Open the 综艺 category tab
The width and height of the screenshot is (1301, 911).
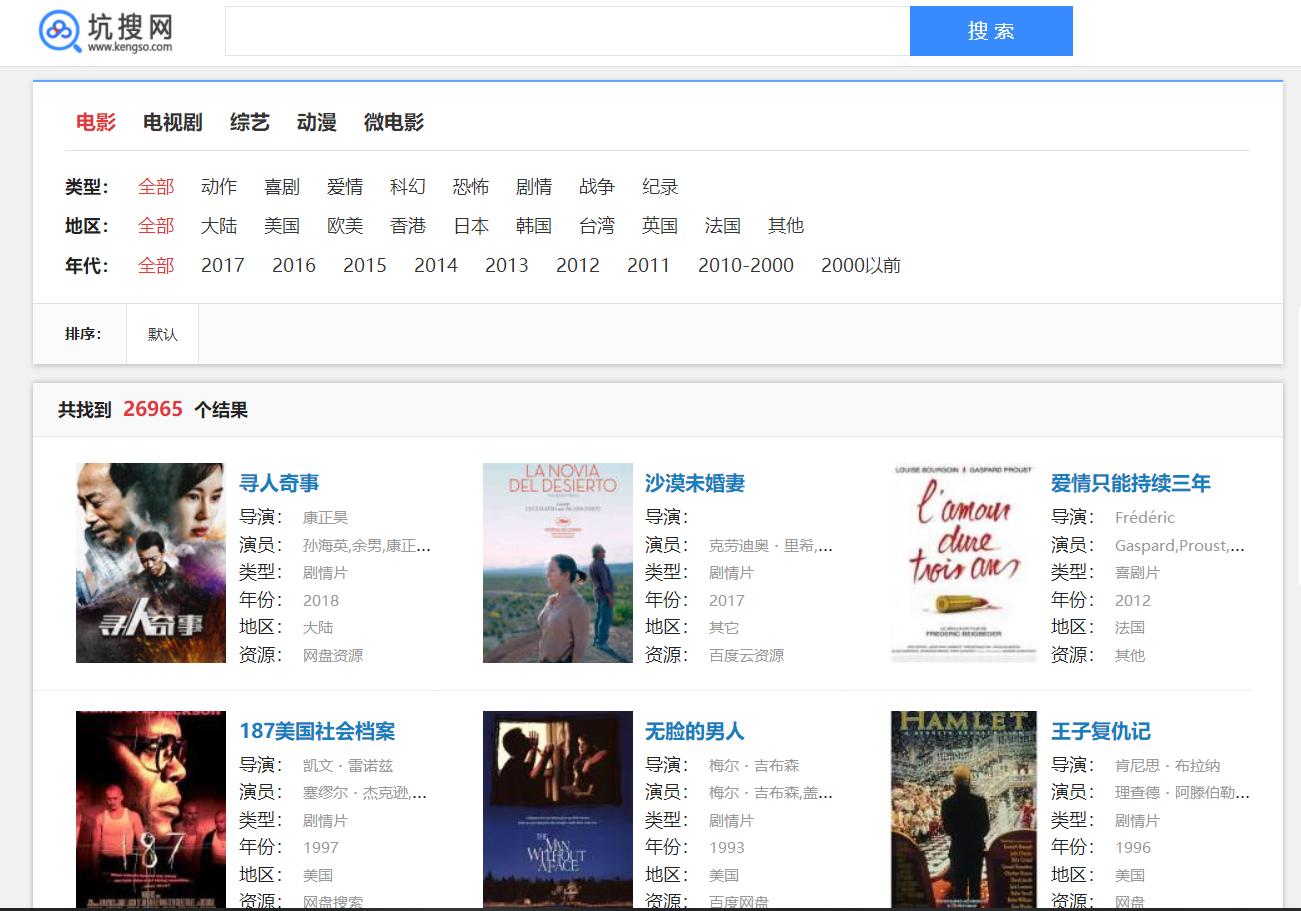247,122
